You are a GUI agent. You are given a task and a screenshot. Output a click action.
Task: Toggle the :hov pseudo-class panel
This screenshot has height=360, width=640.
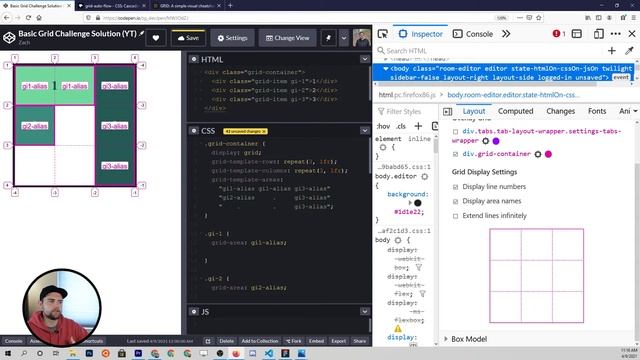384,126
